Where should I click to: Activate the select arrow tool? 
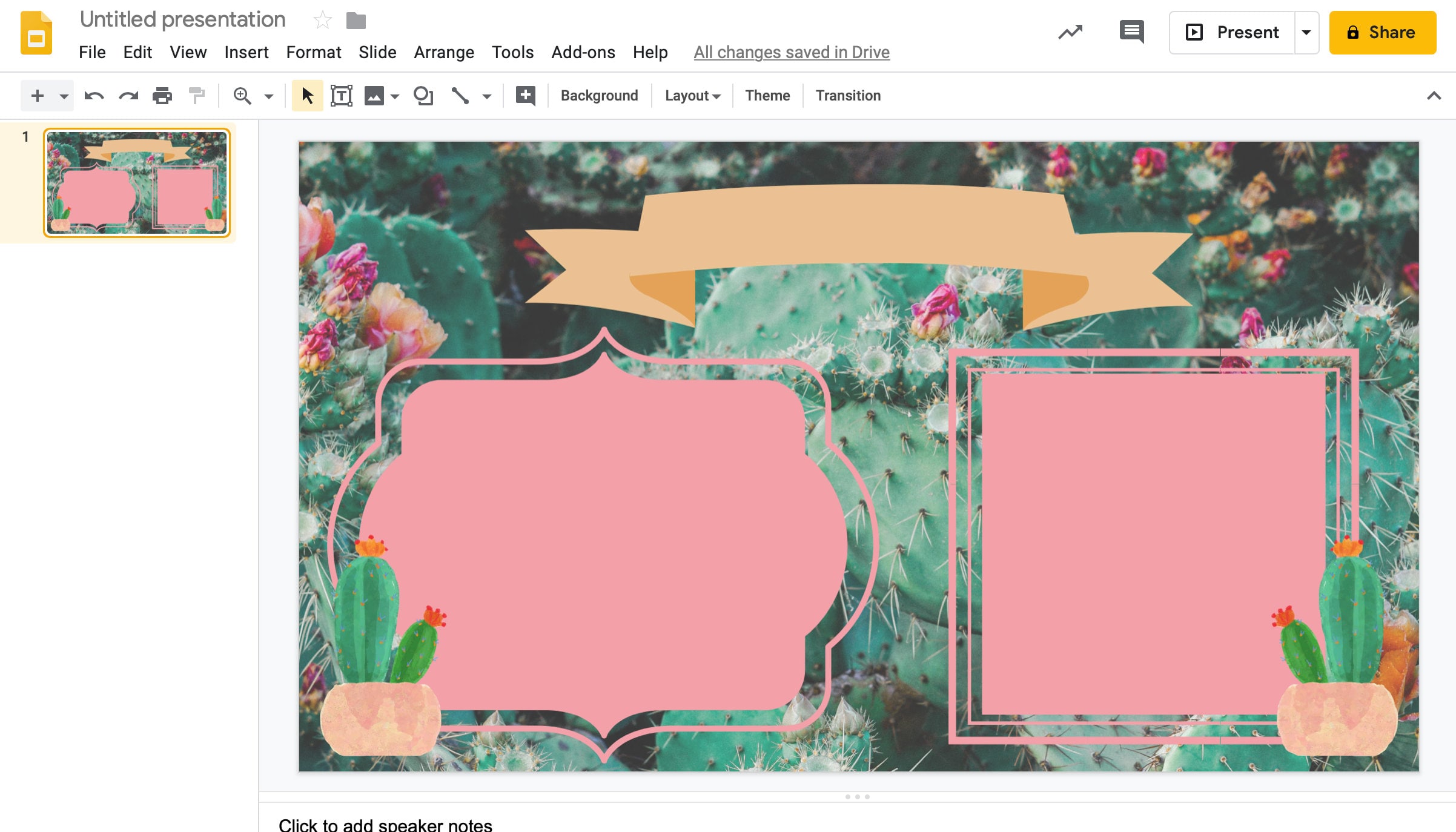[x=308, y=95]
